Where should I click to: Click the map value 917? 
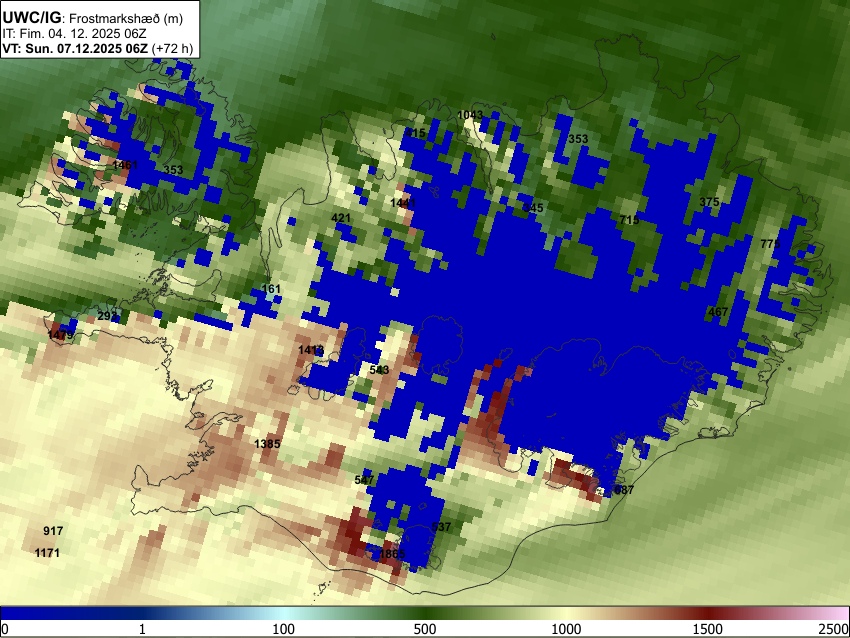point(53,531)
